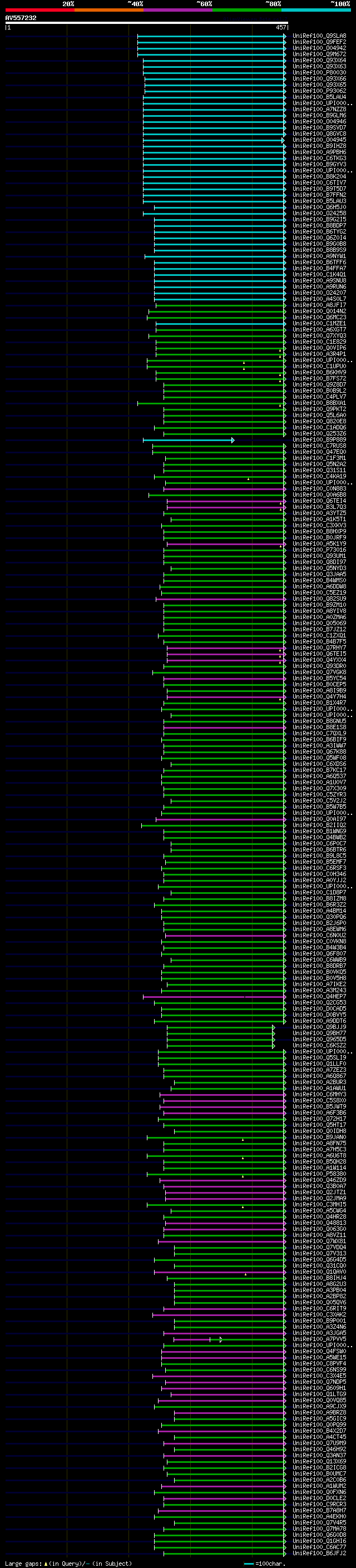The height and width of the screenshot is (1568, 356).
Task: Select hit label UniRef100_Q4FSW0
Action: click(319, 1351)
